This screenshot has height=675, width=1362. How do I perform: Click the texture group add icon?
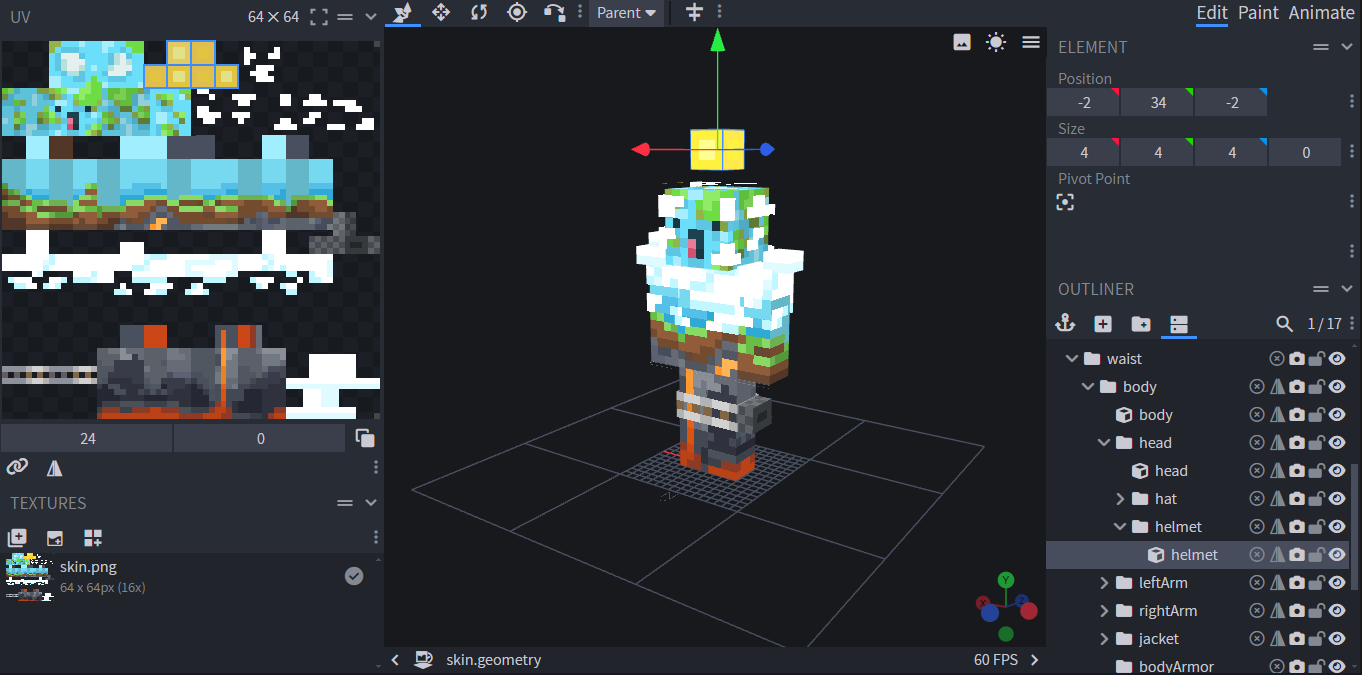[x=93, y=538]
